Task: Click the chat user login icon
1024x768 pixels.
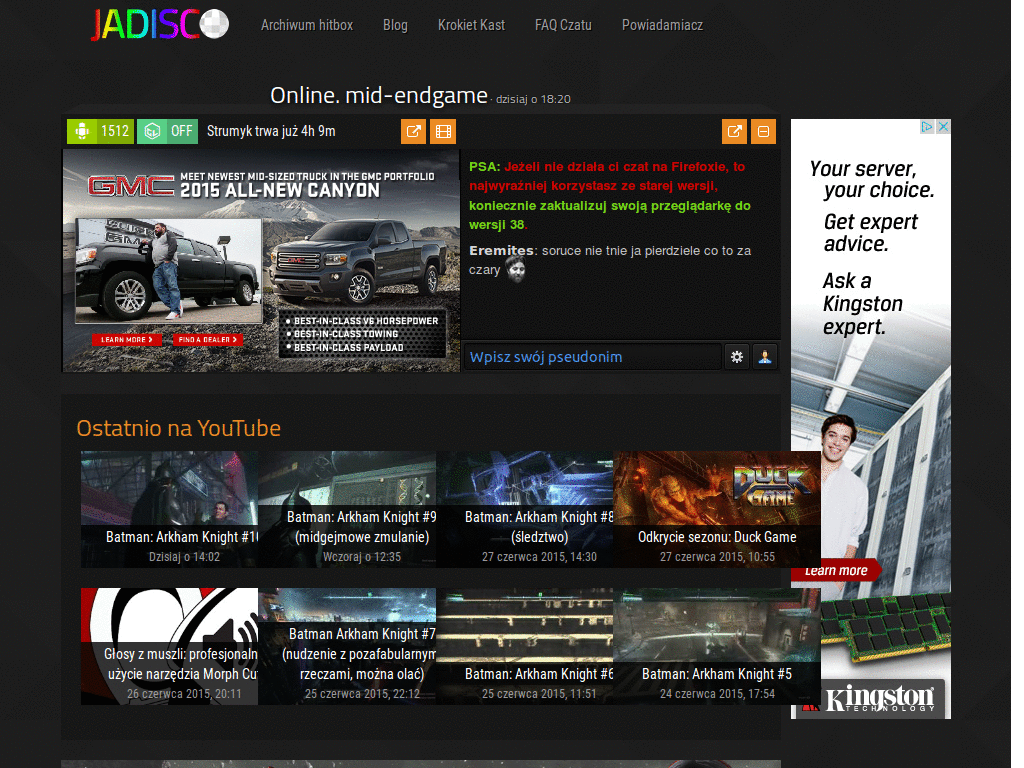Action: (x=765, y=357)
